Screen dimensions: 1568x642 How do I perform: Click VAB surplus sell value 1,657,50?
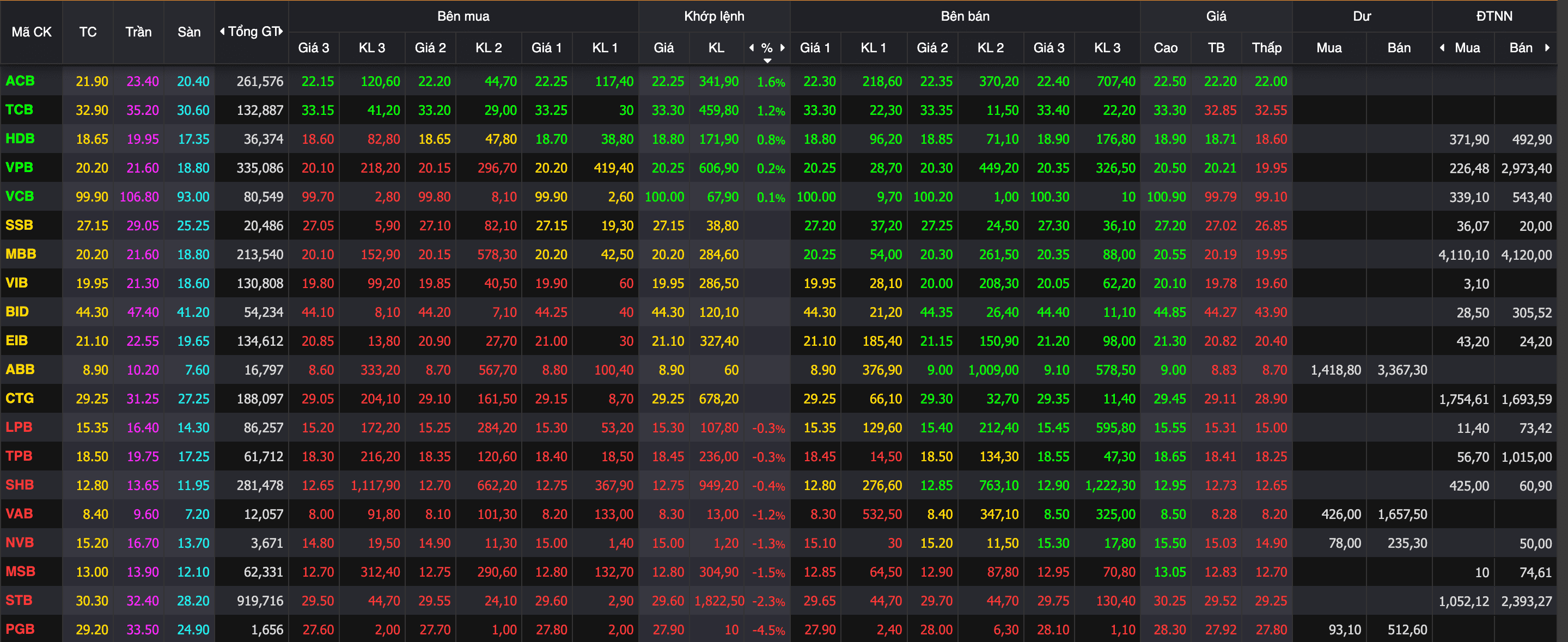(x=1402, y=514)
